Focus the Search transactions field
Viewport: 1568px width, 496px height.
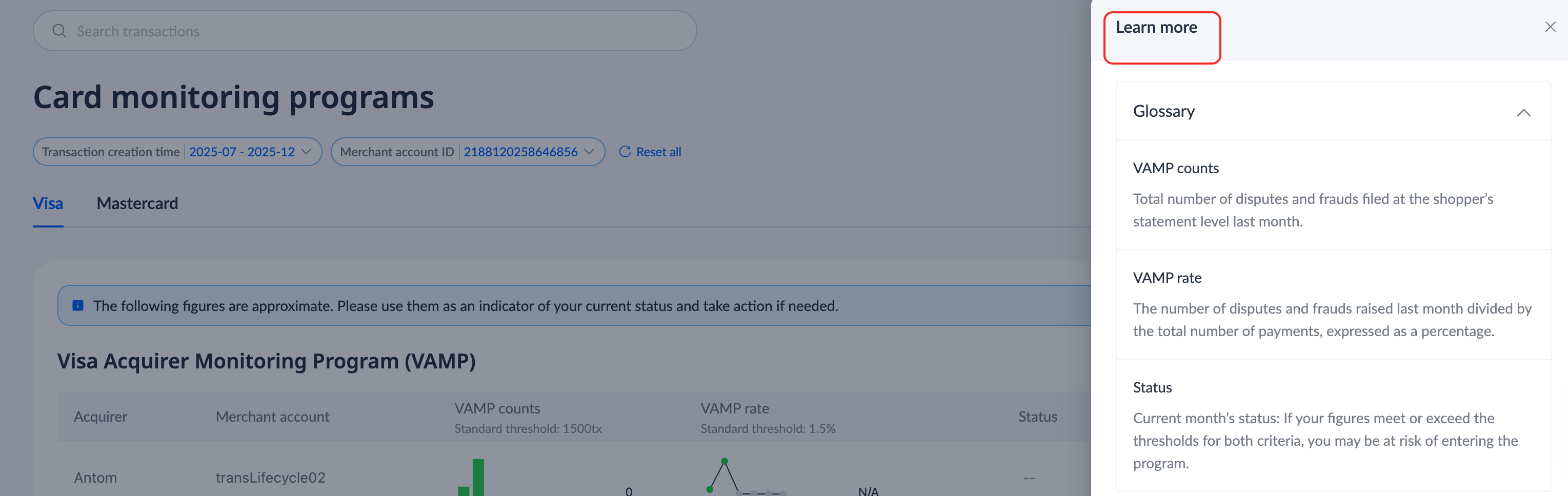[365, 31]
